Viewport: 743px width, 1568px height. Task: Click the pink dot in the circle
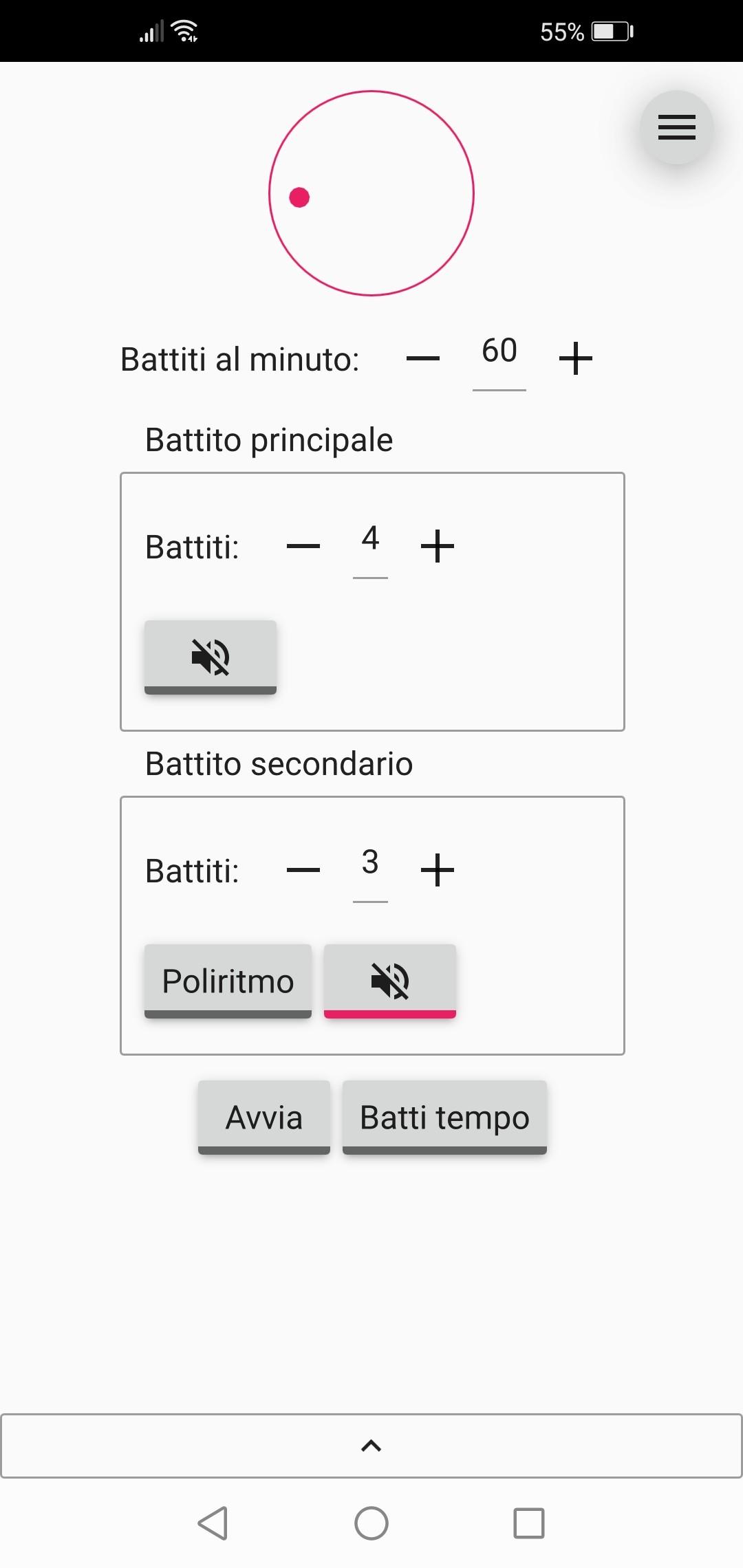pos(299,197)
